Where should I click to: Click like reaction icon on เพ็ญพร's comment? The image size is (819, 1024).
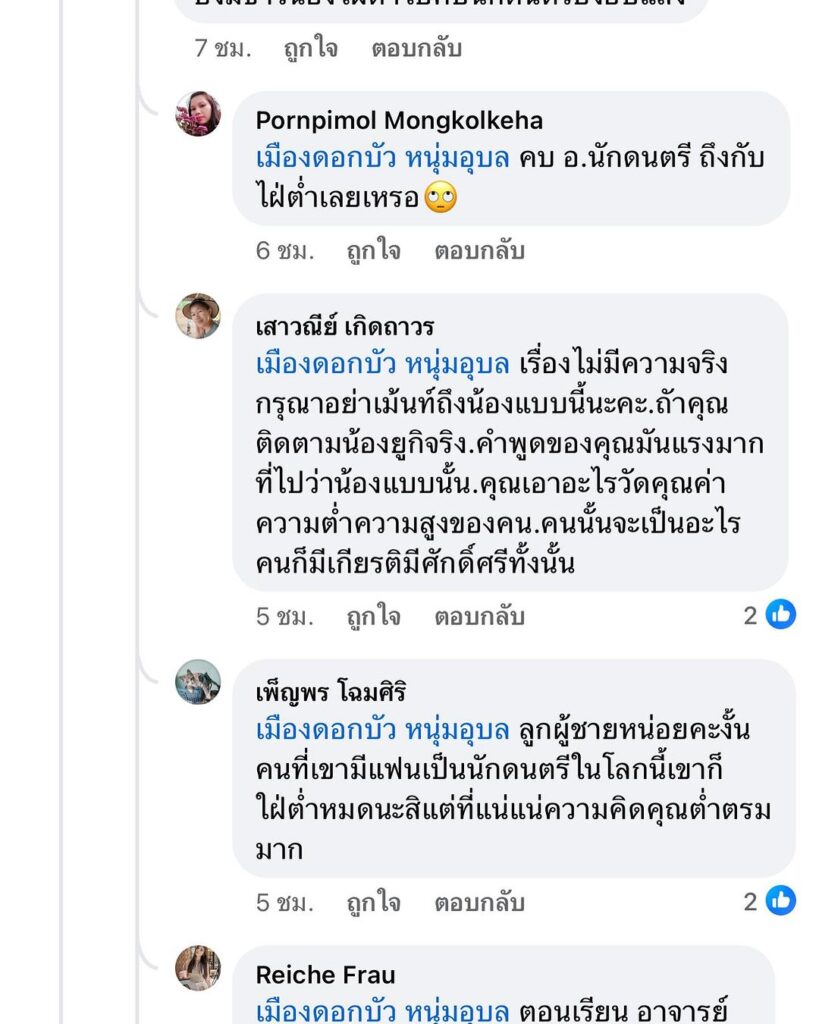pyautogui.click(x=781, y=901)
